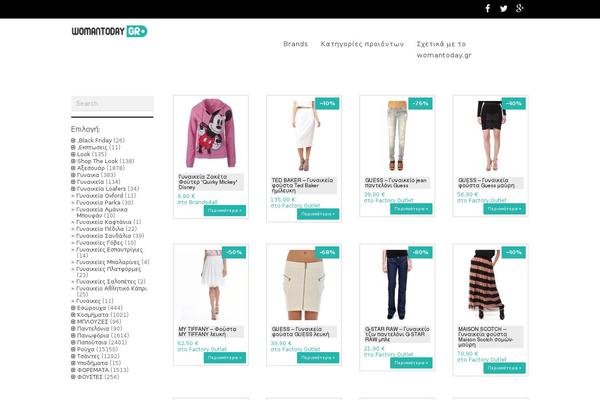
Task: Expand the Παντελόνια category icon
Action: tap(73, 328)
